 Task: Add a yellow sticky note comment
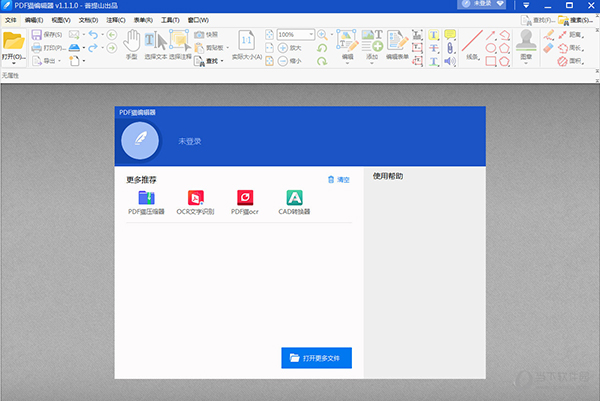(x=450, y=35)
